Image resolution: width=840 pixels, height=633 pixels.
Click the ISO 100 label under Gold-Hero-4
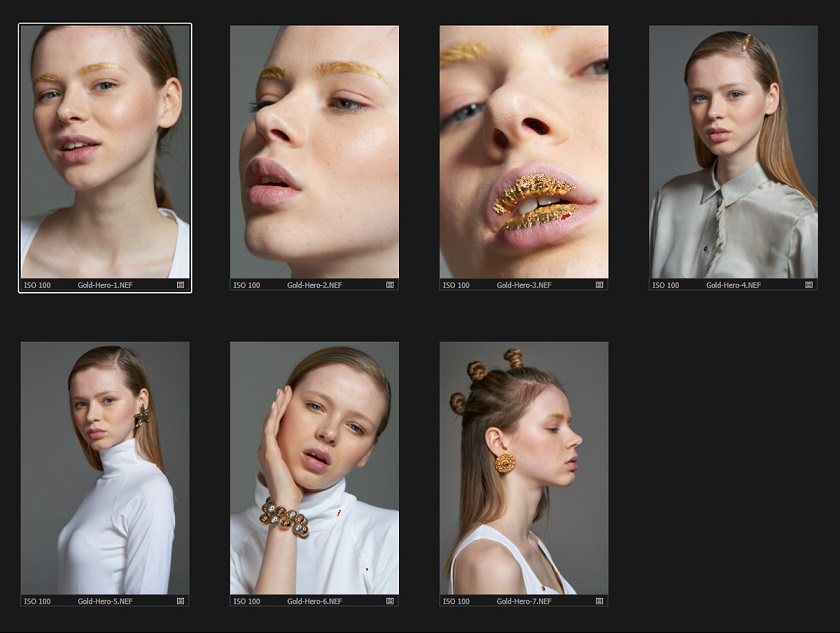click(x=666, y=285)
